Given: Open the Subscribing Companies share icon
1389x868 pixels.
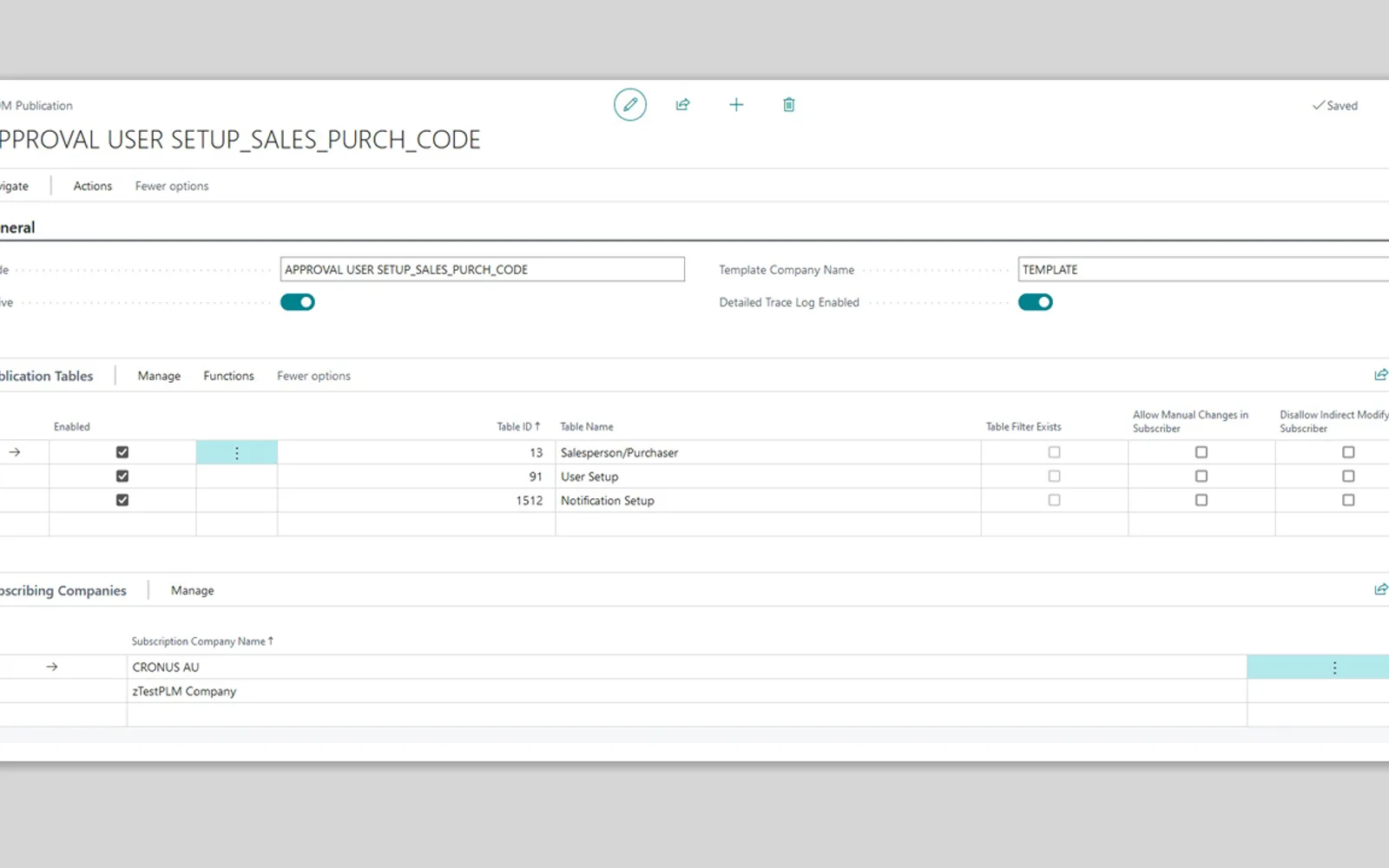Looking at the screenshot, I should coord(1381,589).
